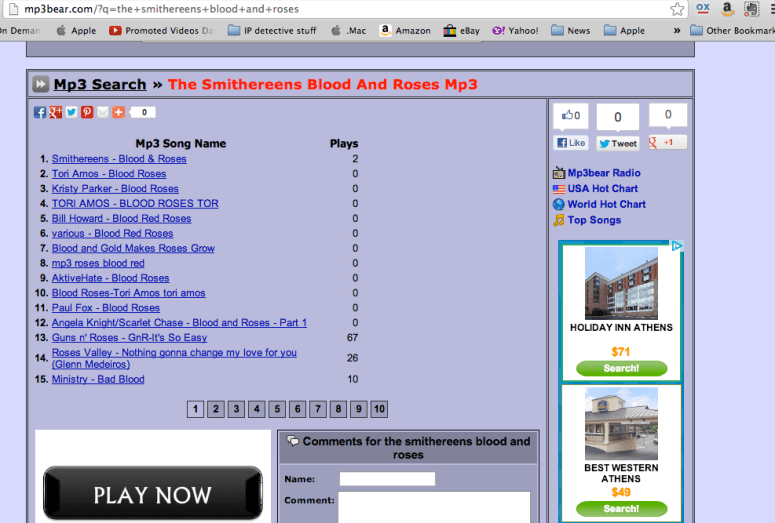Click the Holiday Inn Athens ad photo
The height and width of the screenshot is (523, 775).
pyautogui.click(x=621, y=282)
